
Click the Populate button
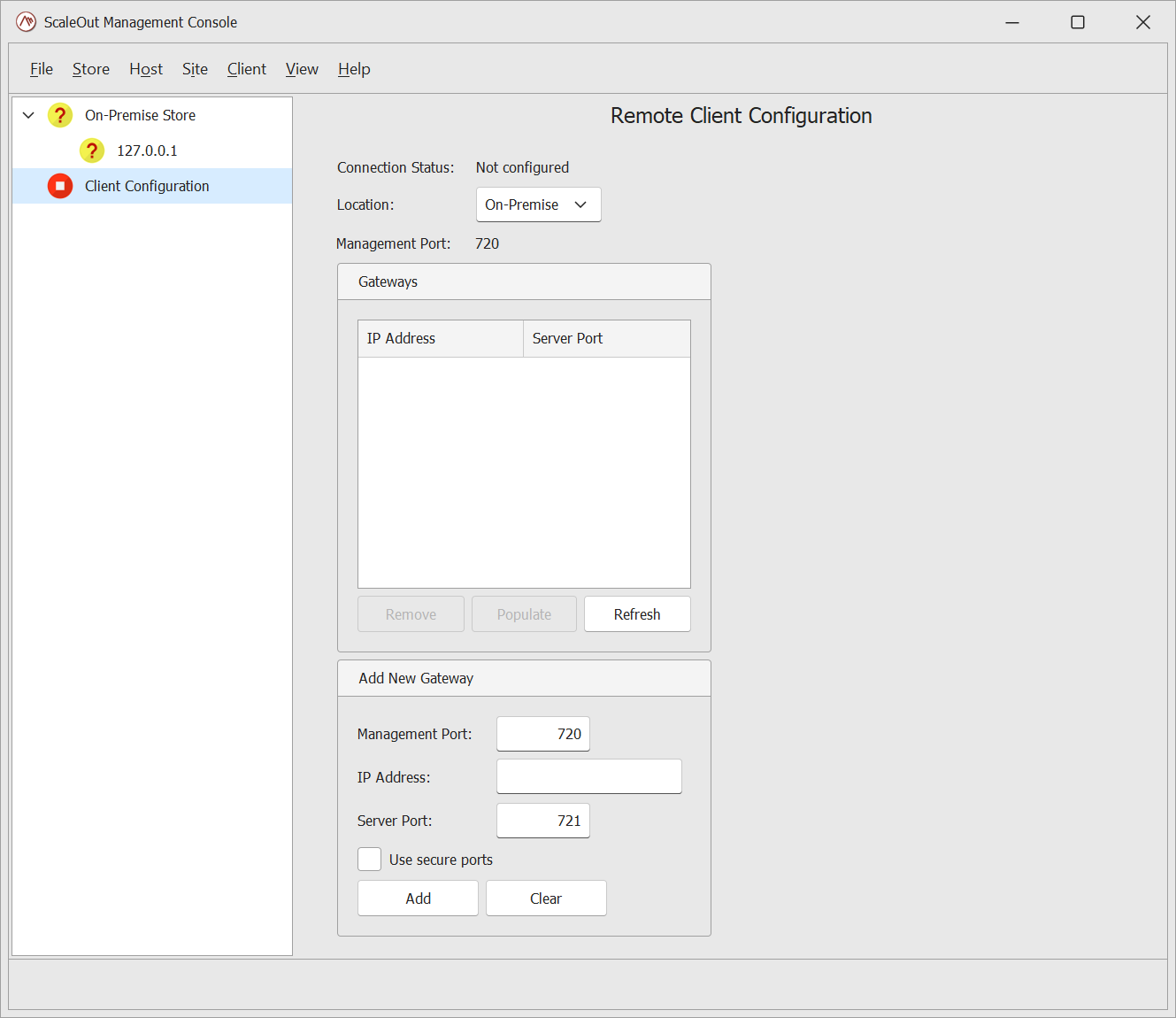[x=524, y=614]
